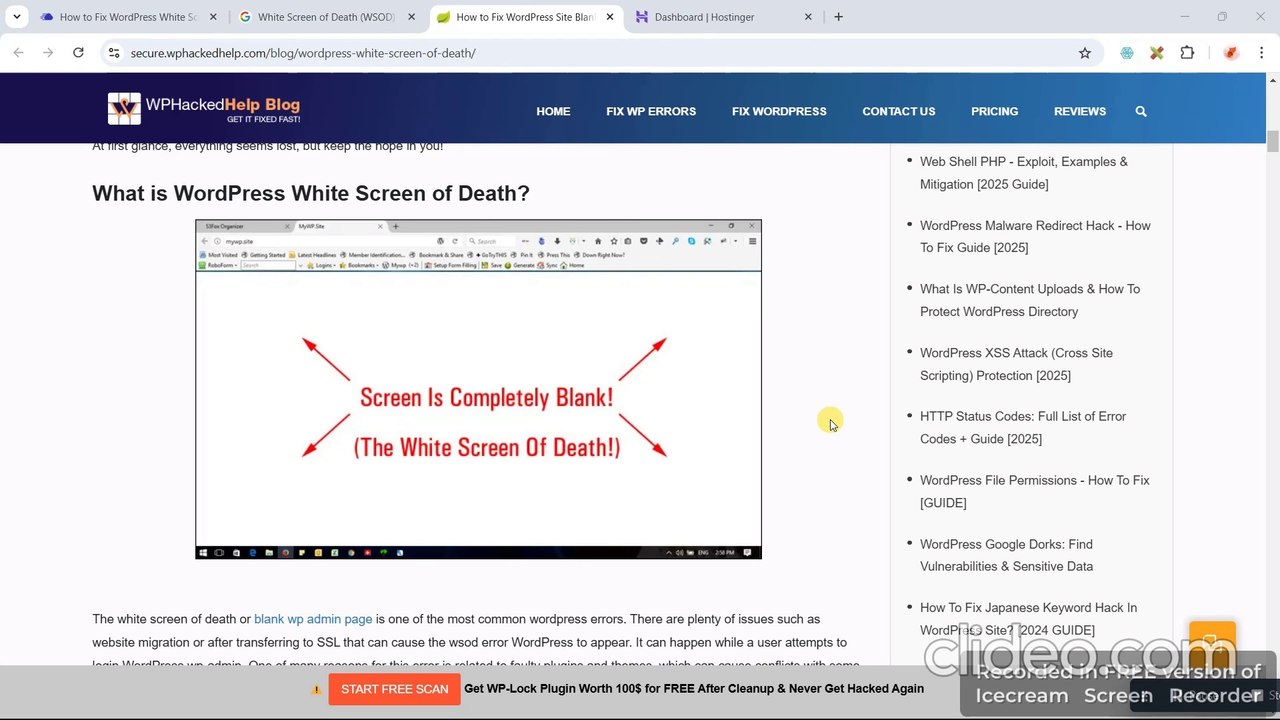Viewport: 1280px width, 720px height.
Task: Select the HOME menu item
Action: [x=553, y=111]
